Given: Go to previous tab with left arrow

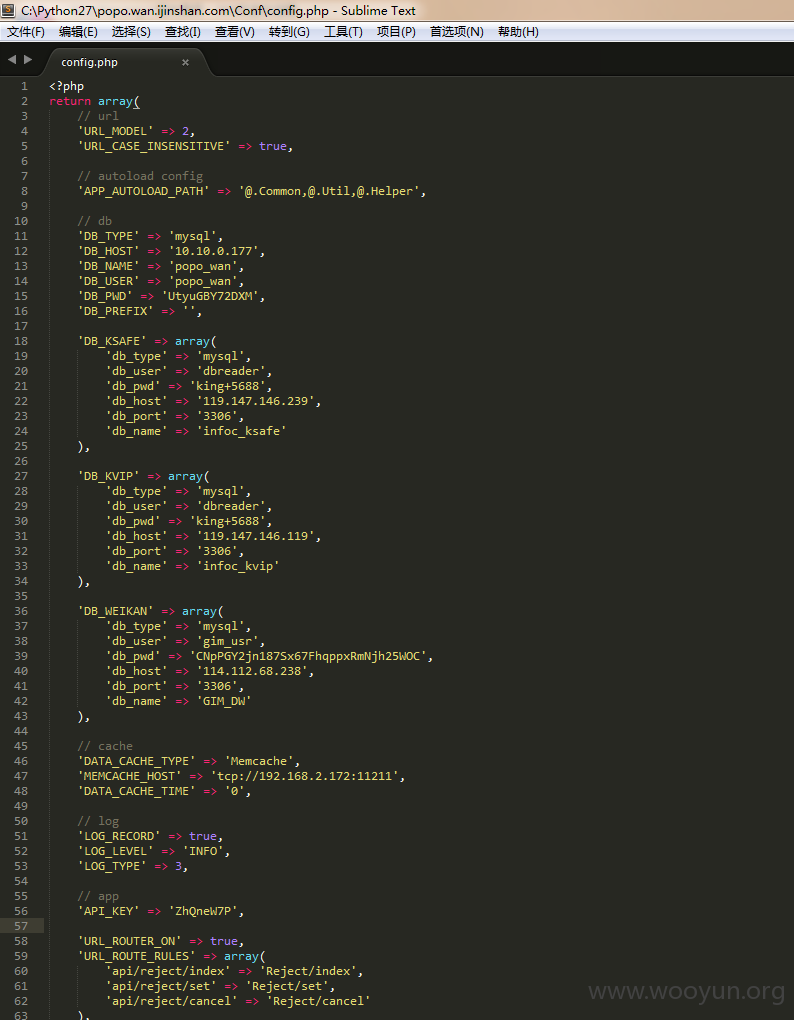Looking at the screenshot, I should 12,59.
